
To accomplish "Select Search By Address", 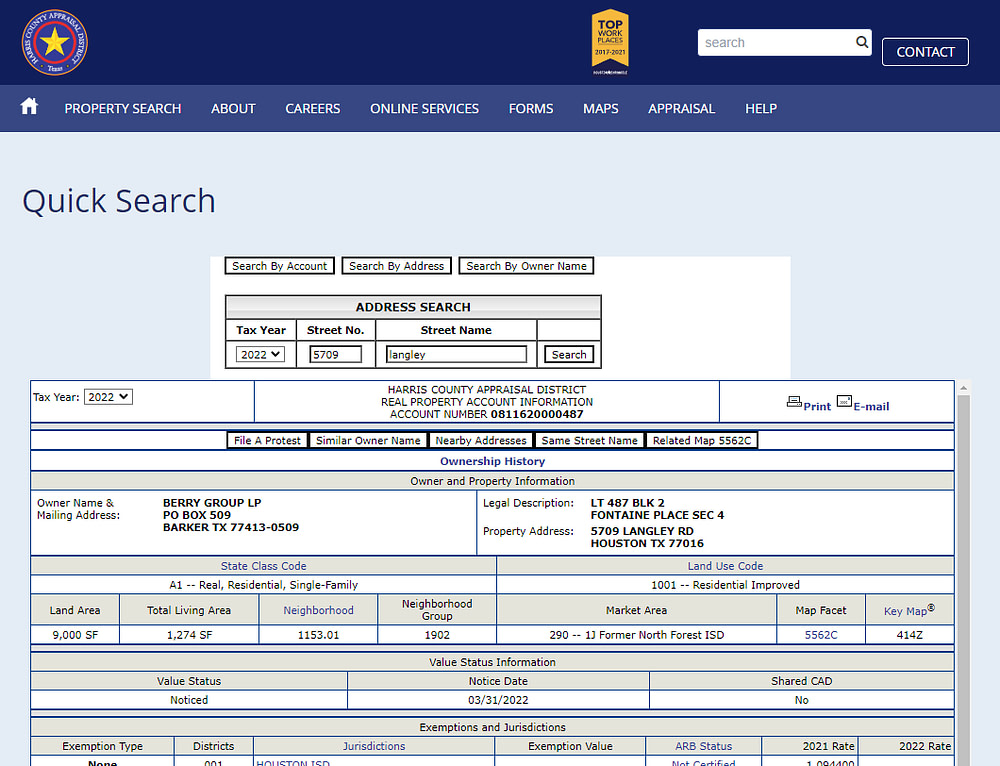I will pyautogui.click(x=397, y=266).
